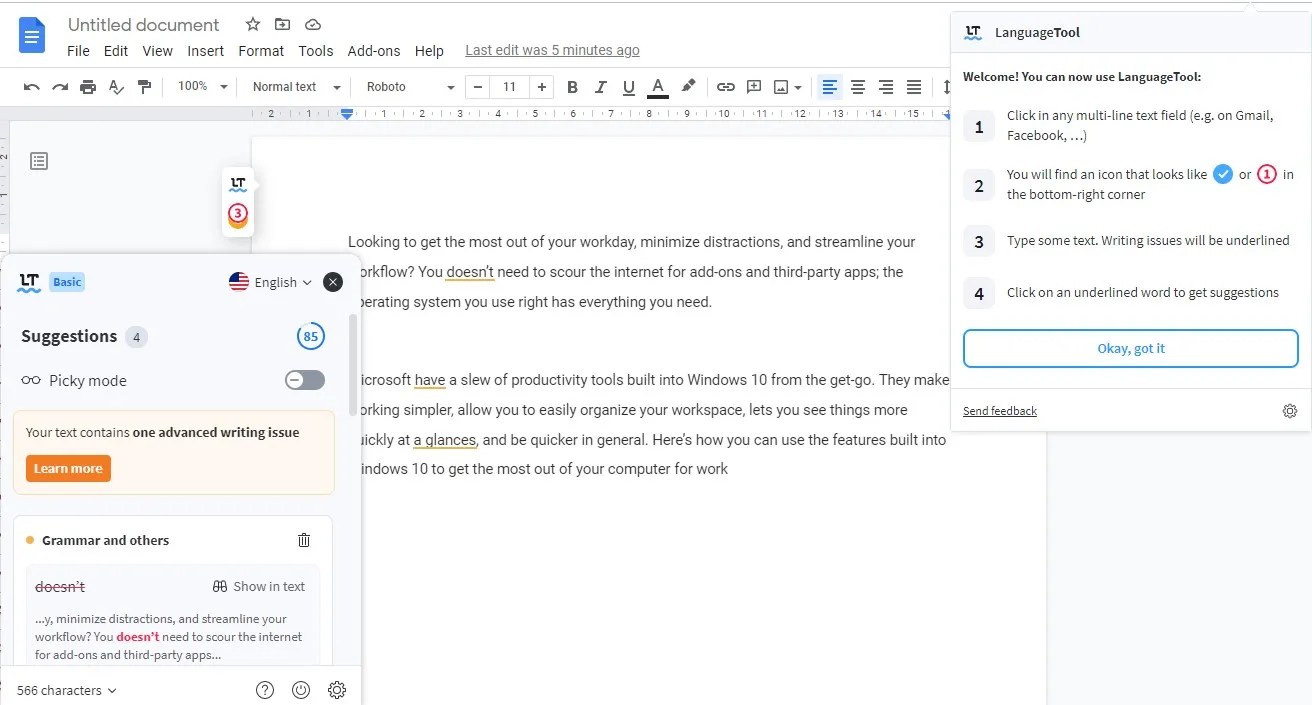The width and height of the screenshot is (1312, 705).
Task: Expand the 566 characters counter dropdown
Action: click(x=64, y=689)
